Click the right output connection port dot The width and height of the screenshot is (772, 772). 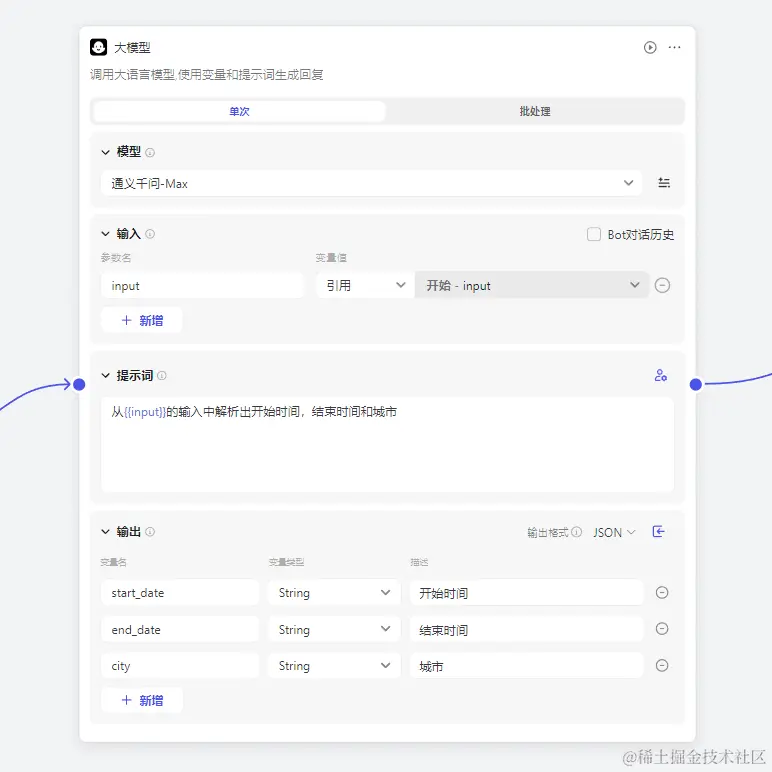(x=695, y=385)
